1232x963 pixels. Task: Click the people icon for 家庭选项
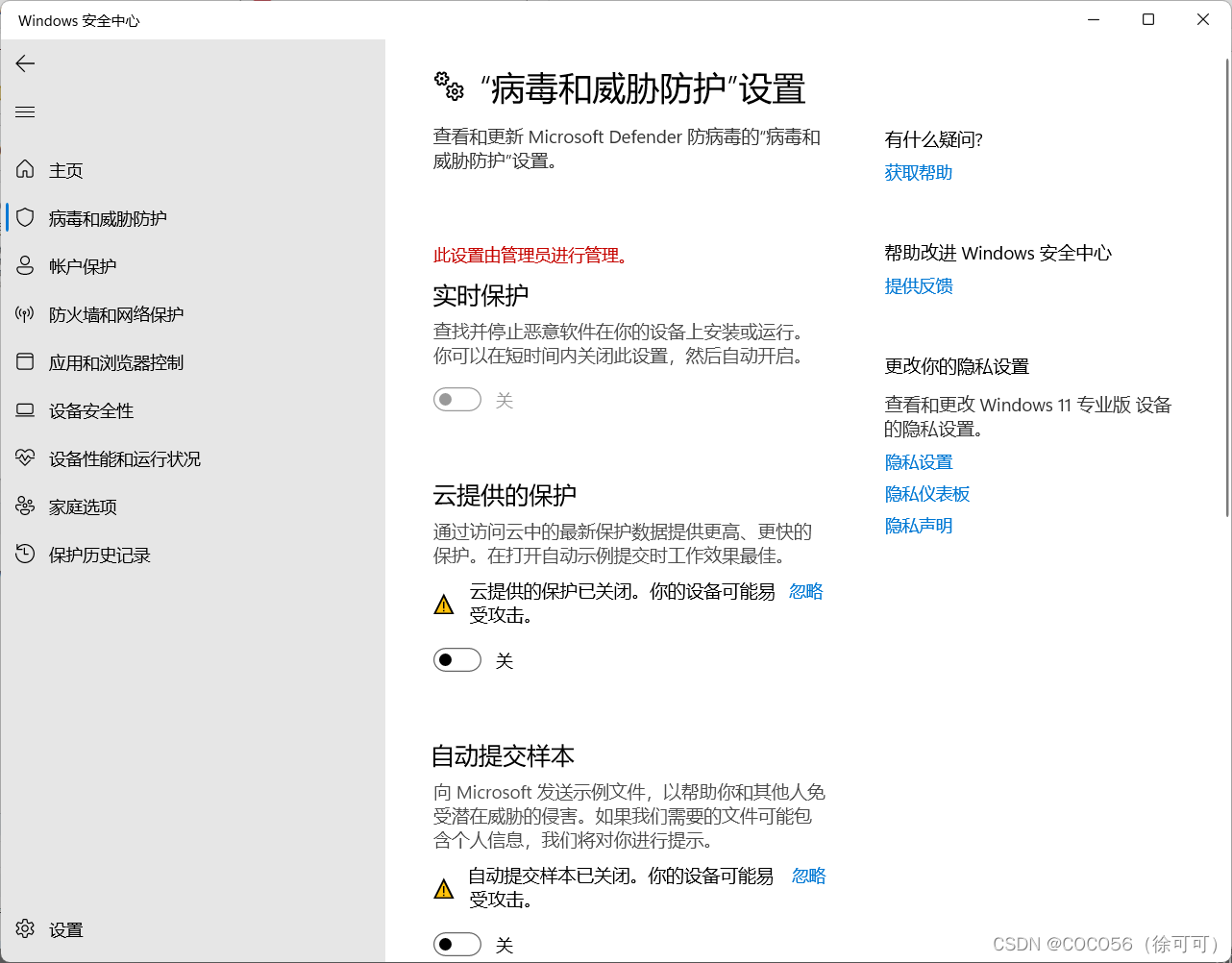click(25, 506)
